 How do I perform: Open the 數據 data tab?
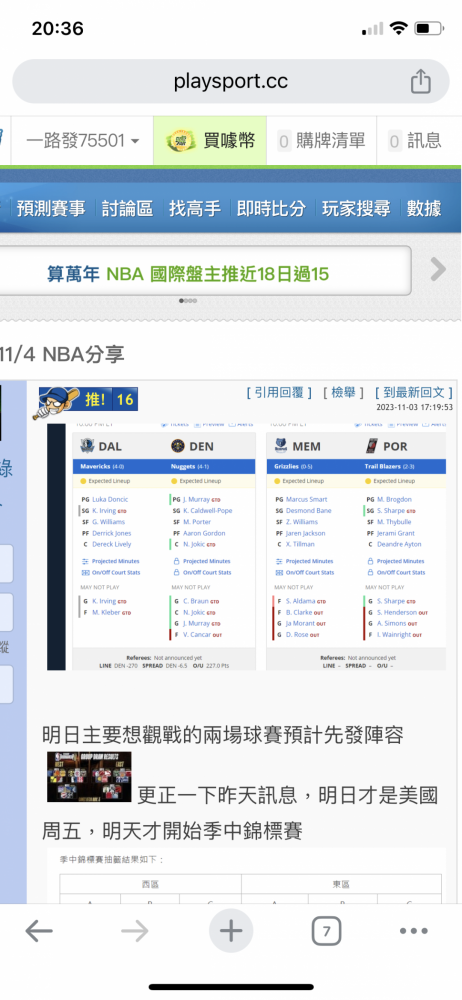coord(424,209)
